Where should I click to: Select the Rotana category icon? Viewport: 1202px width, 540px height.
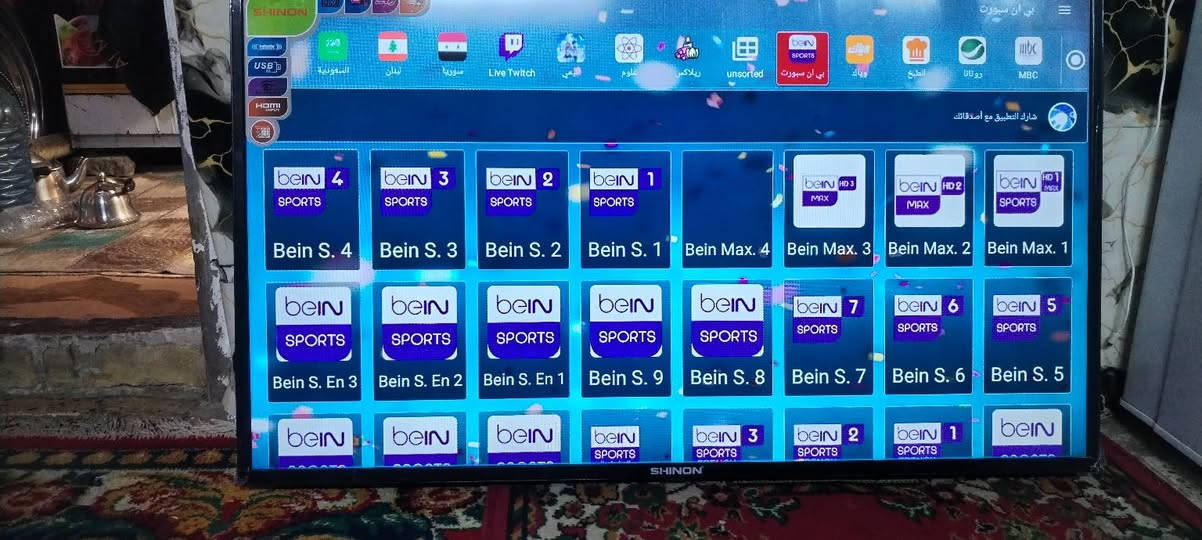[971, 56]
